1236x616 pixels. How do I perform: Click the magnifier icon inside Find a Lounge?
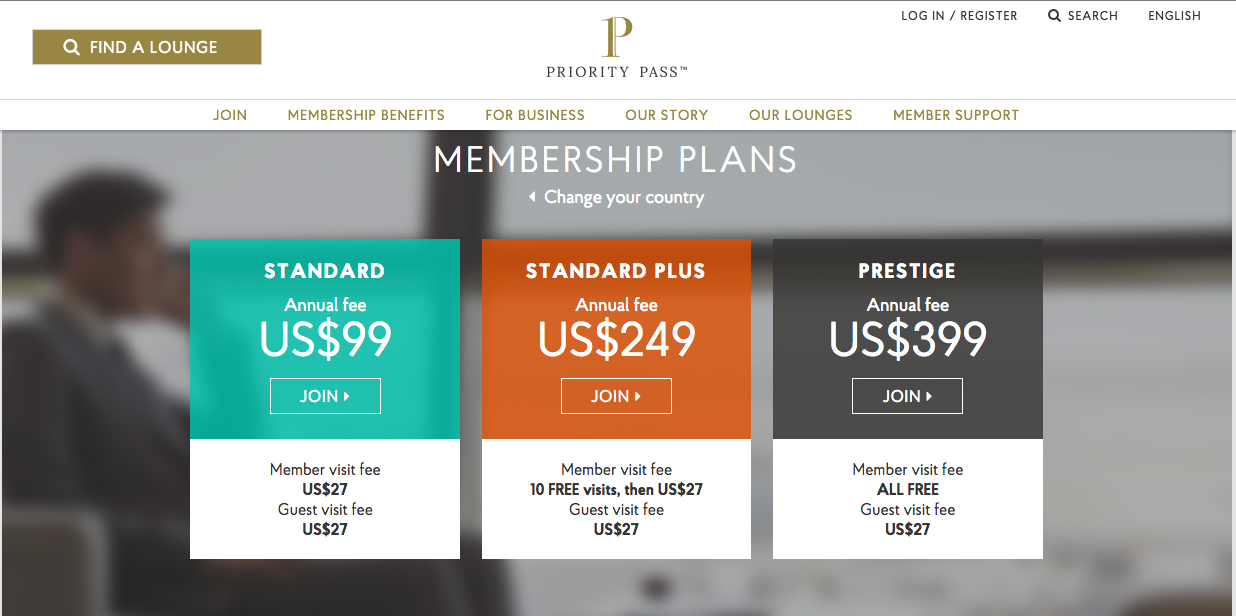[70, 46]
